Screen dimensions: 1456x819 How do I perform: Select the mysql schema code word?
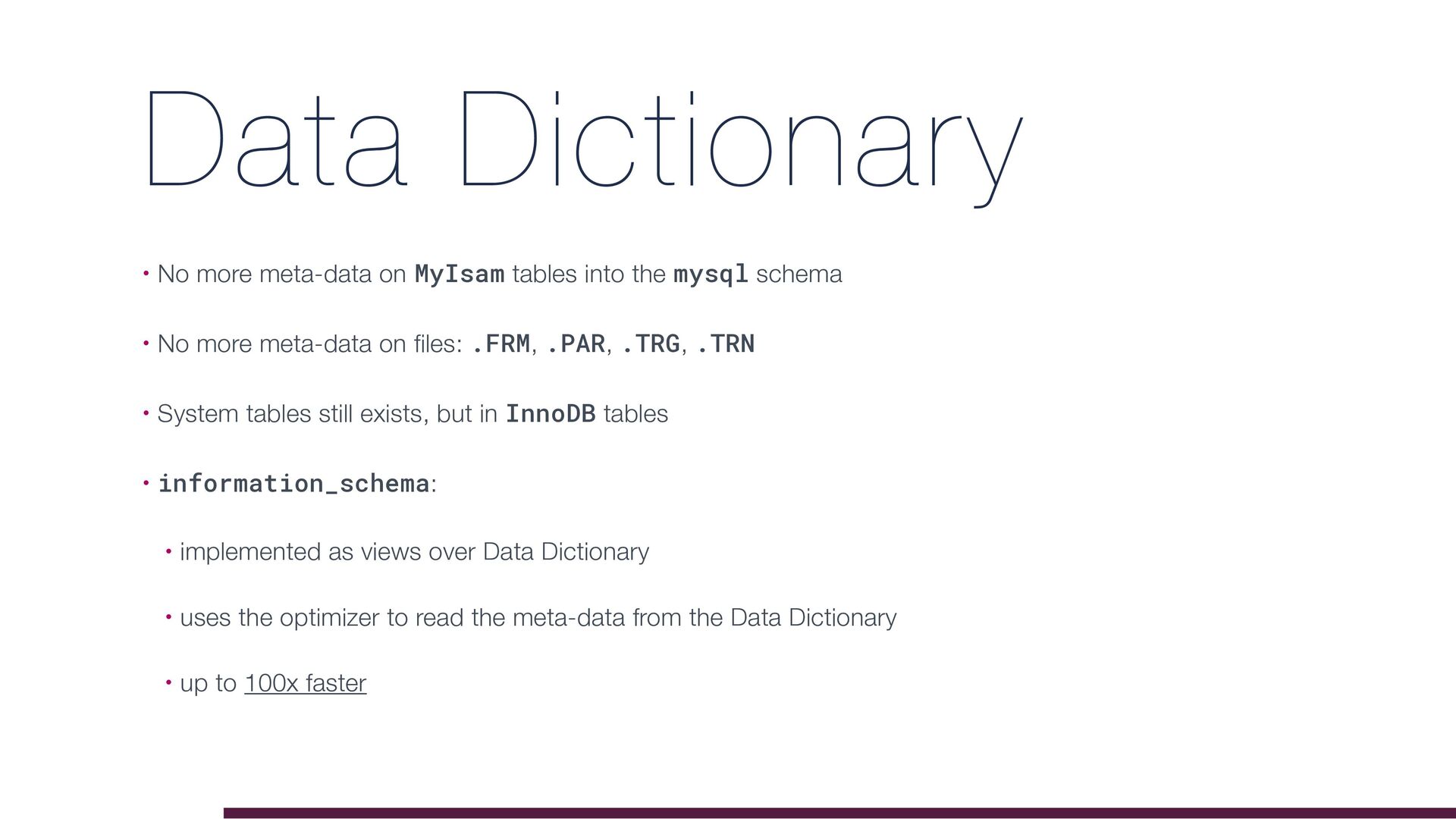tap(711, 275)
